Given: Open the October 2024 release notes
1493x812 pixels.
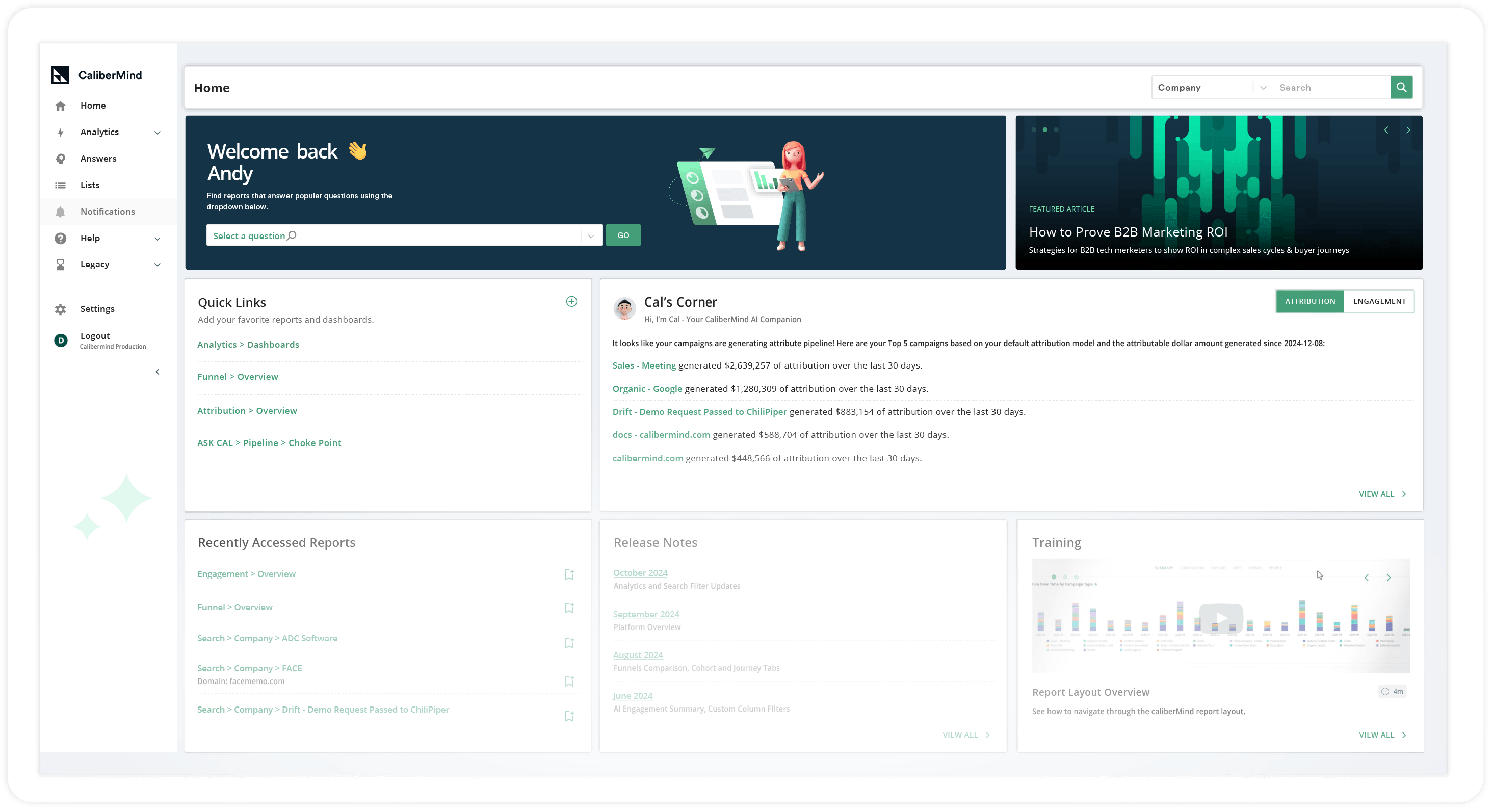Looking at the screenshot, I should (x=640, y=572).
